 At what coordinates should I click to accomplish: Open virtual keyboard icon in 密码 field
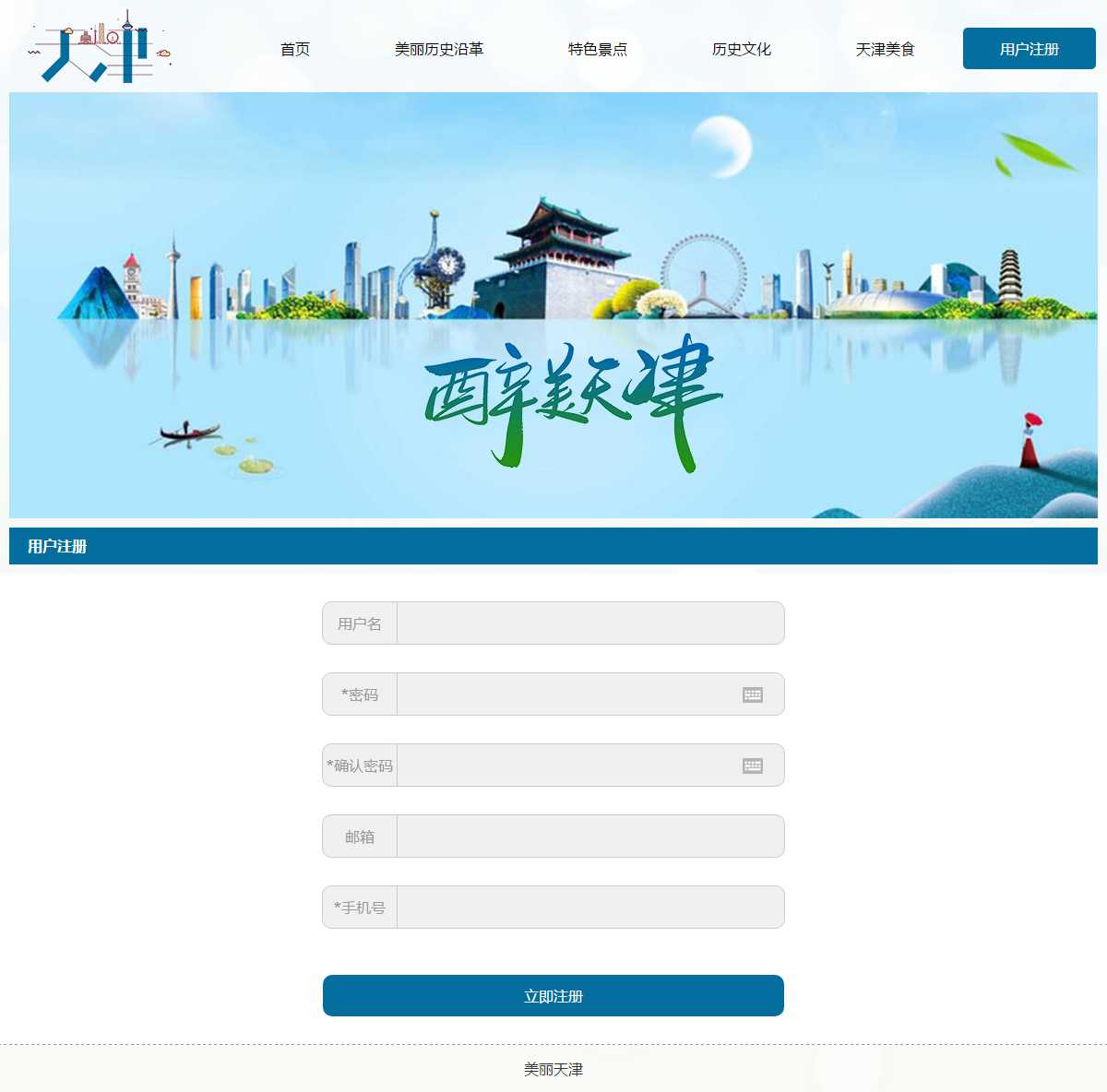click(x=753, y=694)
